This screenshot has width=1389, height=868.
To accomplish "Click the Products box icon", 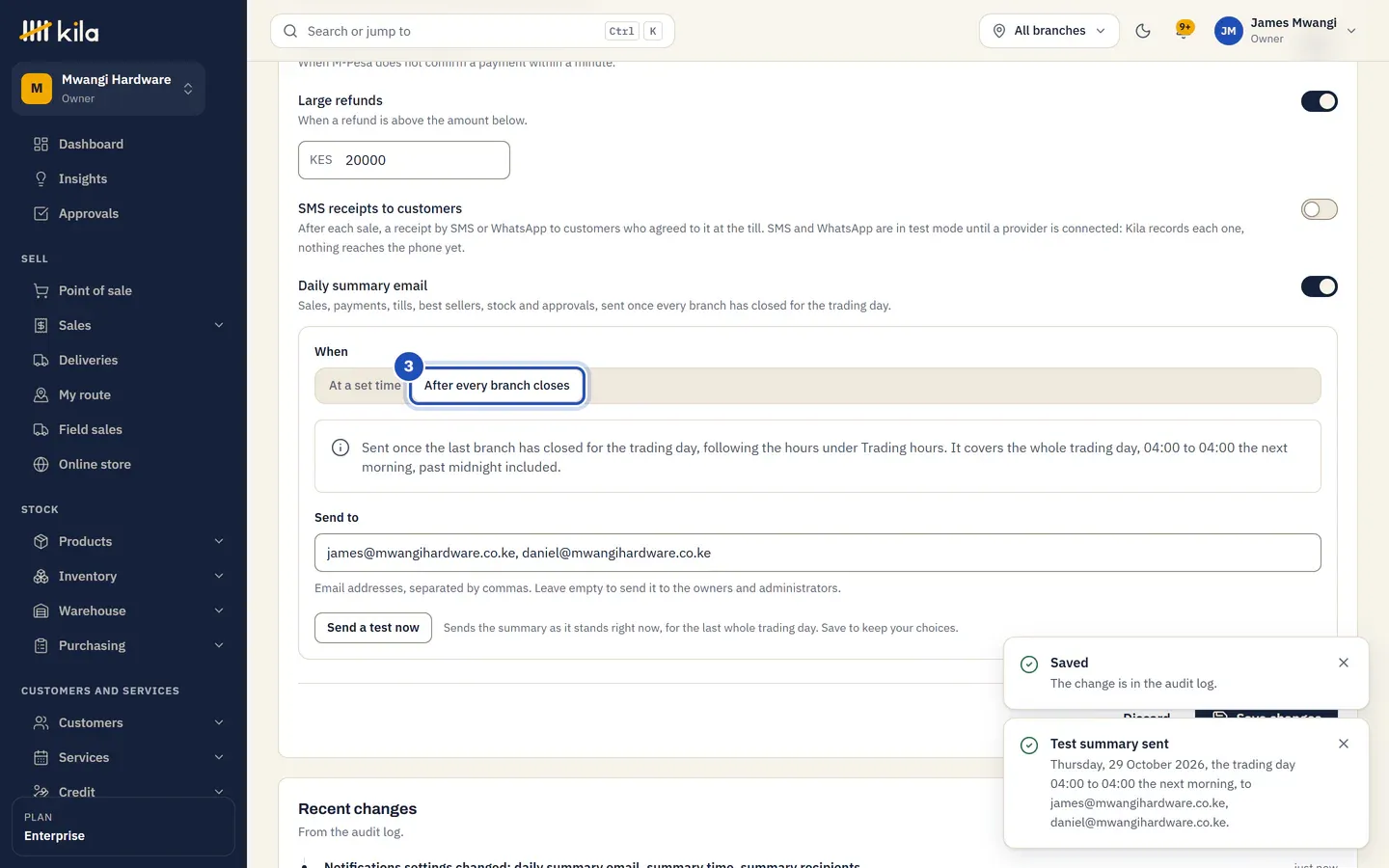I will click(41, 542).
